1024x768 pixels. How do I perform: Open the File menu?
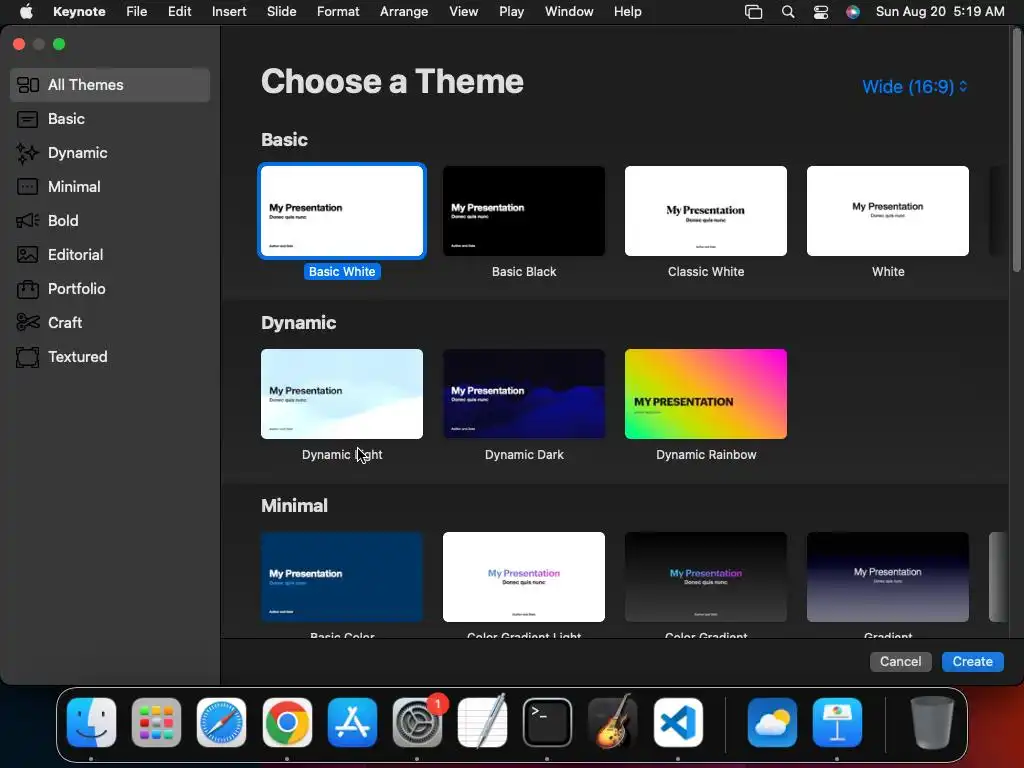point(136,12)
